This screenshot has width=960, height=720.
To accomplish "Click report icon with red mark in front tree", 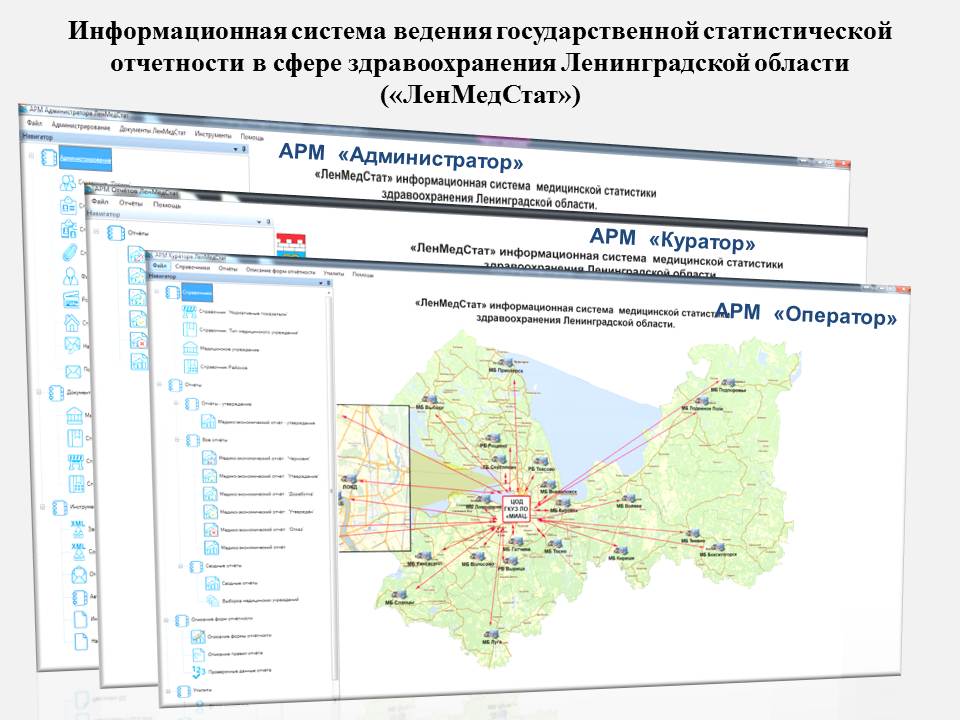I will pos(211,529).
